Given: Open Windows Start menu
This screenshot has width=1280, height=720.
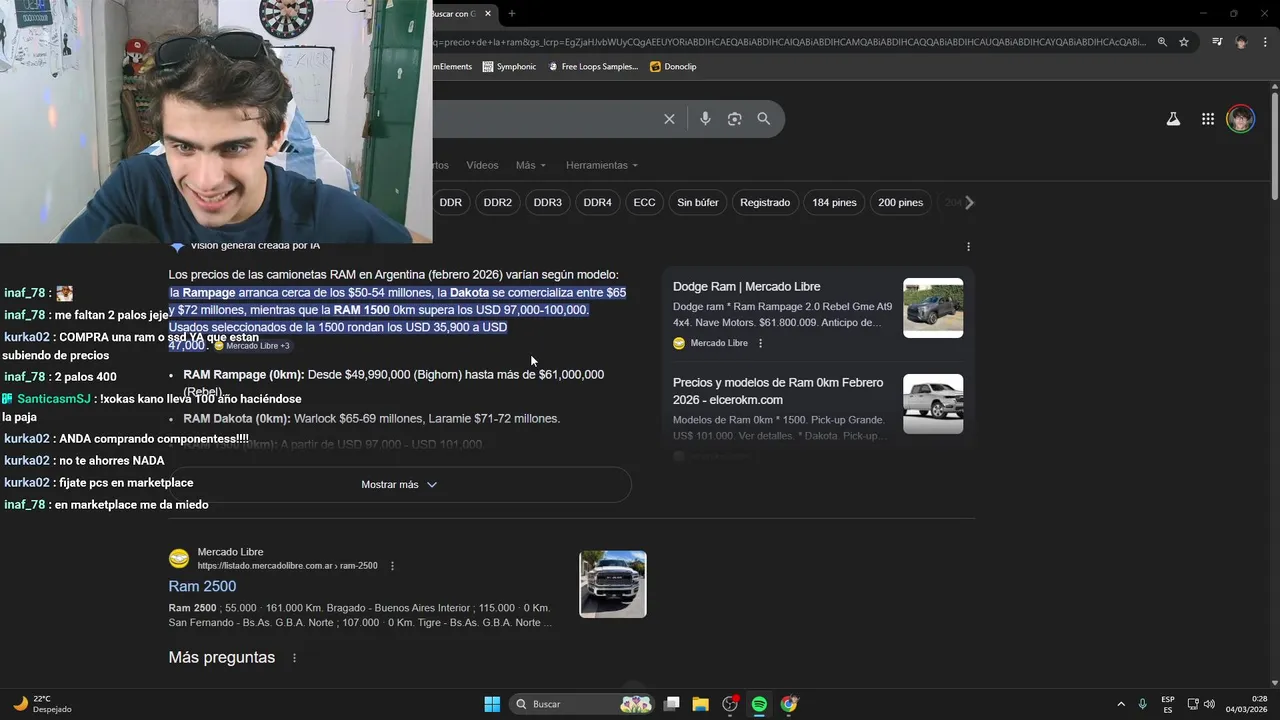Looking at the screenshot, I should 492,704.
